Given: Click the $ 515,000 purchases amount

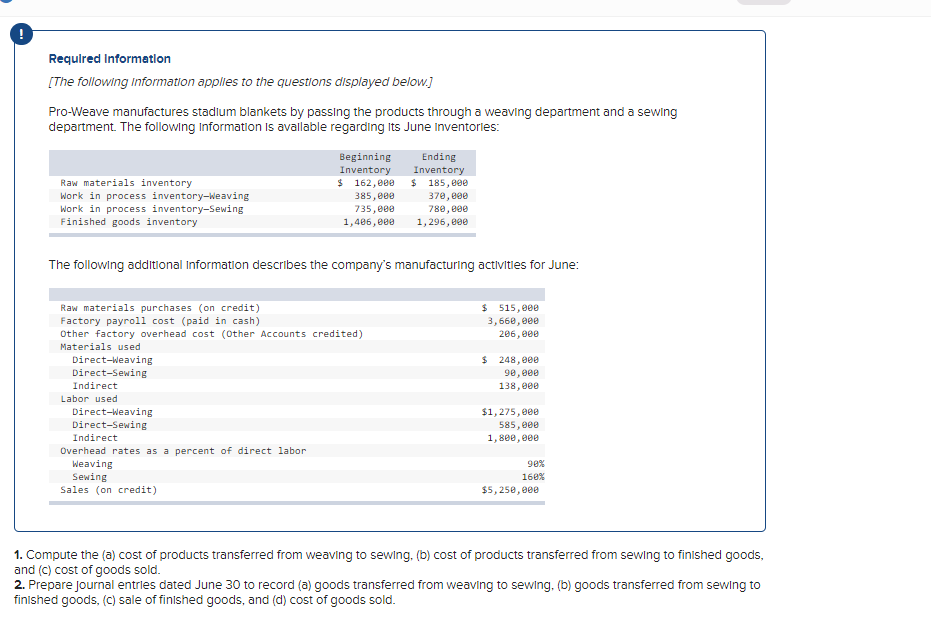Looking at the screenshot, I should [510, 308].
